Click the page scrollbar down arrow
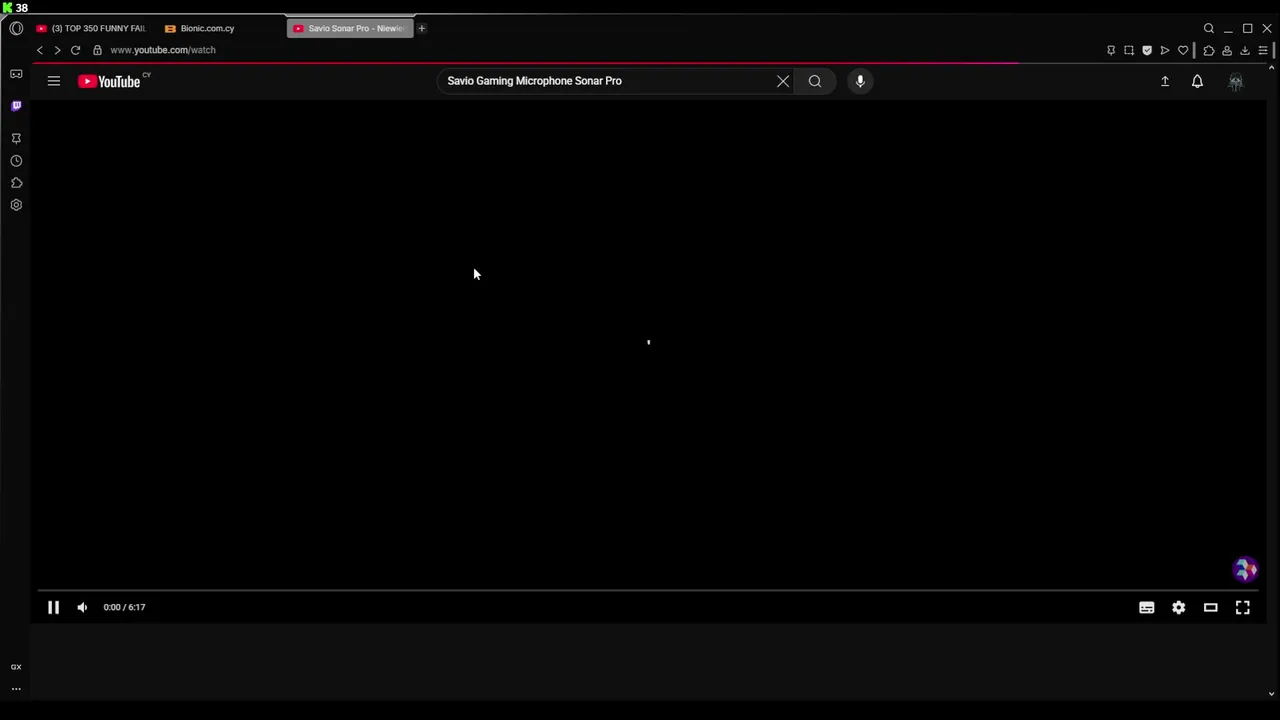The image size is (1280, 720). click(1271, 693)
